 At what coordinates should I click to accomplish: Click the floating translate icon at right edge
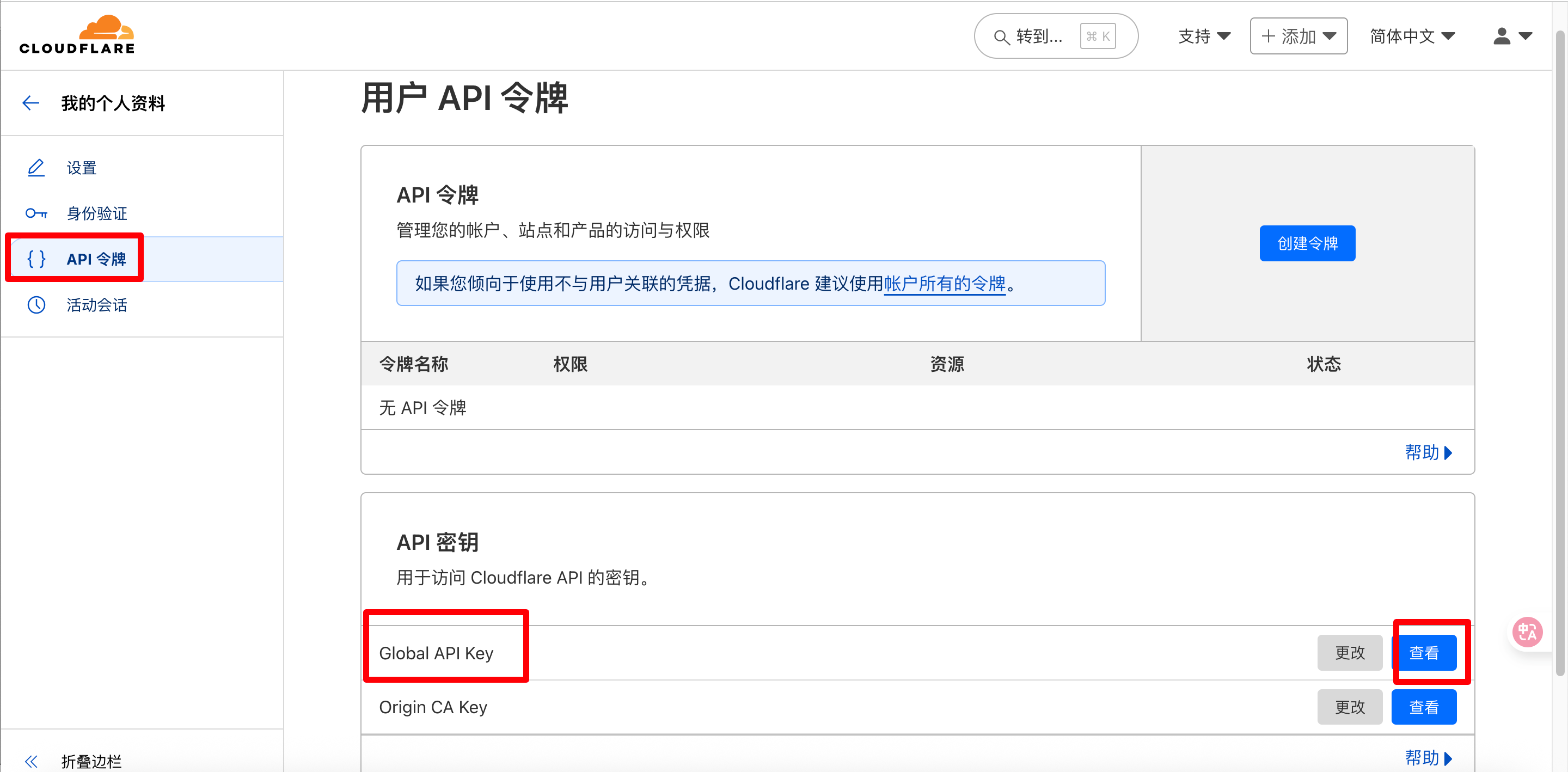(x=1527, y=633)
